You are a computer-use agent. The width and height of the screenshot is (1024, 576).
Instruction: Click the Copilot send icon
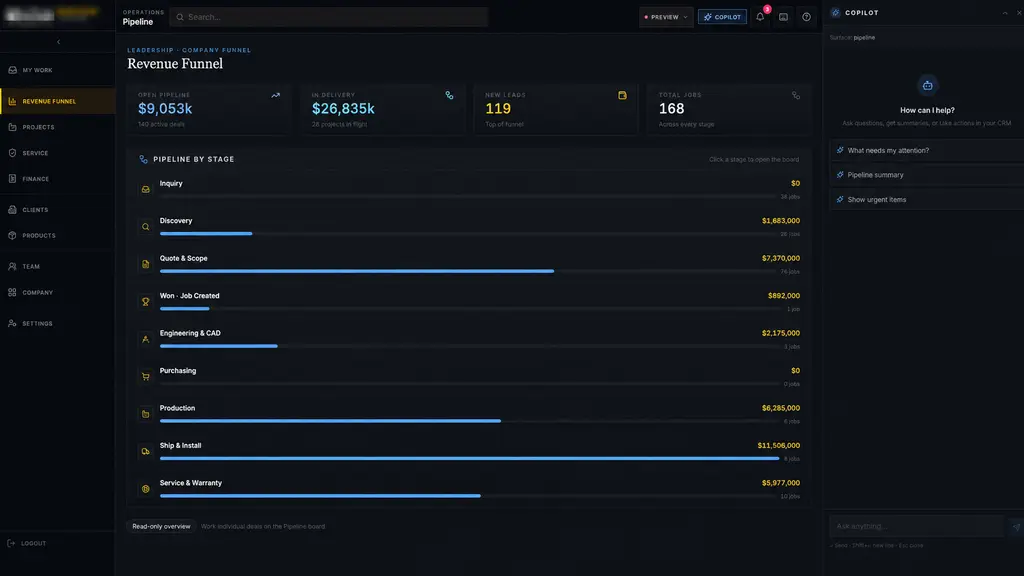(1016, 526)
